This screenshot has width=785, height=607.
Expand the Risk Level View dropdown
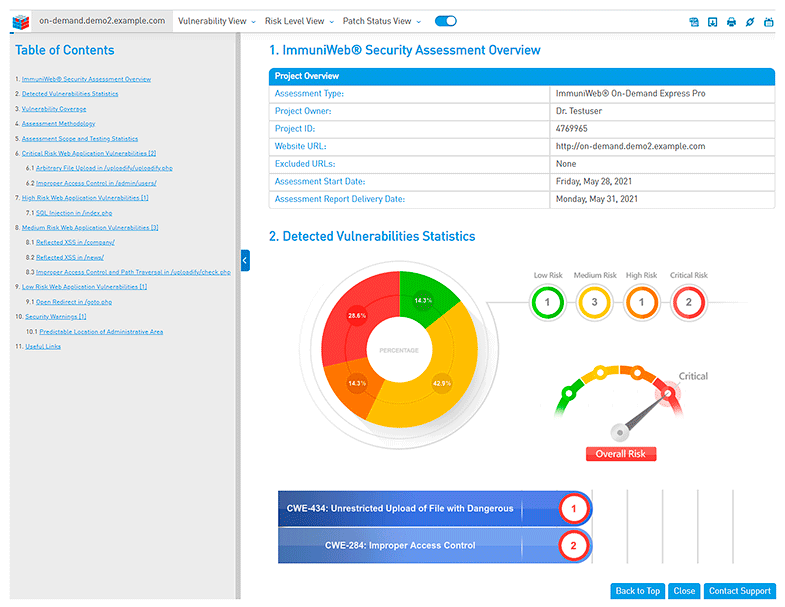click(x=299, y=21)
